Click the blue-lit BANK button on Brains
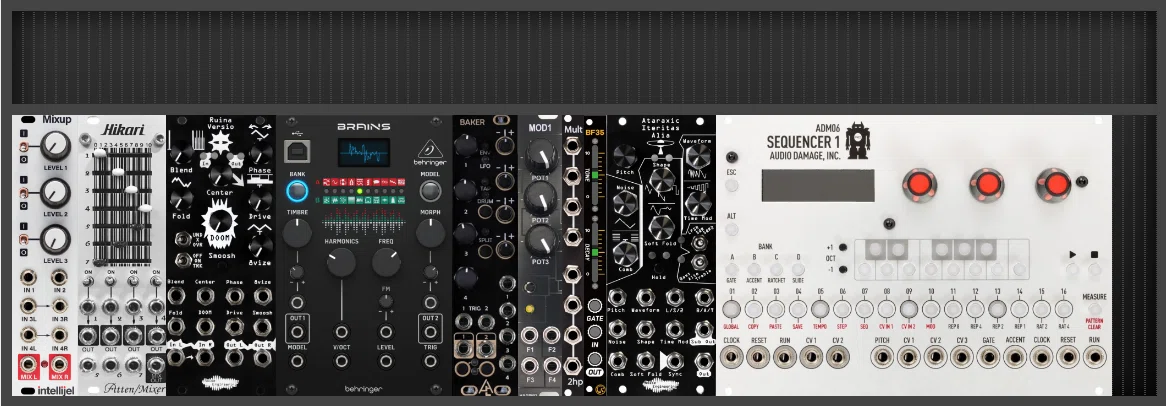The height and width of the screenshot is (406, 1166). (x=297, y=191)
